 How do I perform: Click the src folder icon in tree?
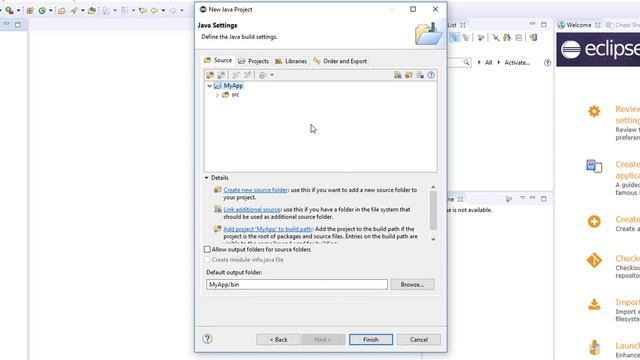225,95
